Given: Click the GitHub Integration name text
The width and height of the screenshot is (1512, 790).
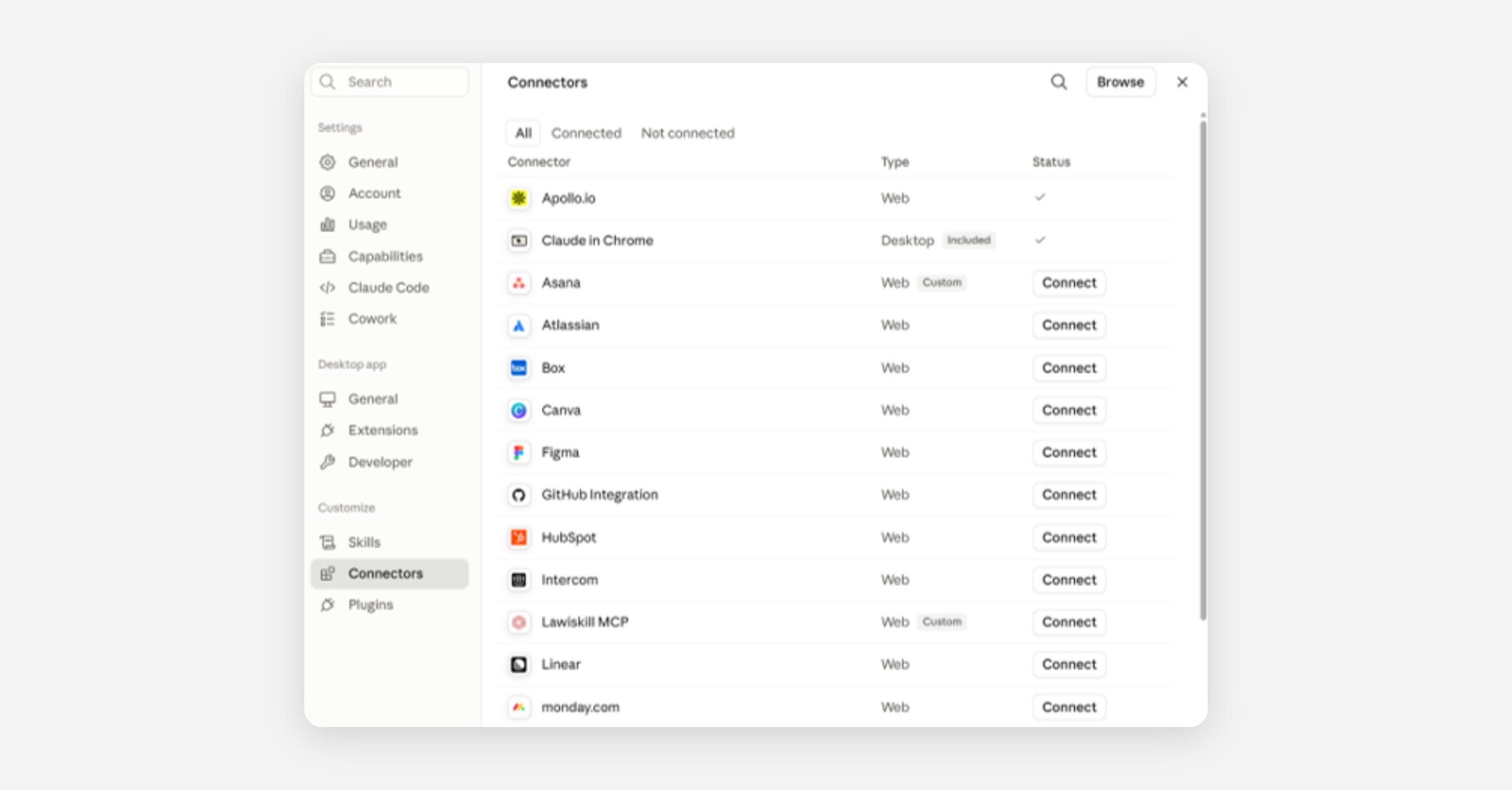Looking at the screenshot, I should [x=600, y=495].
